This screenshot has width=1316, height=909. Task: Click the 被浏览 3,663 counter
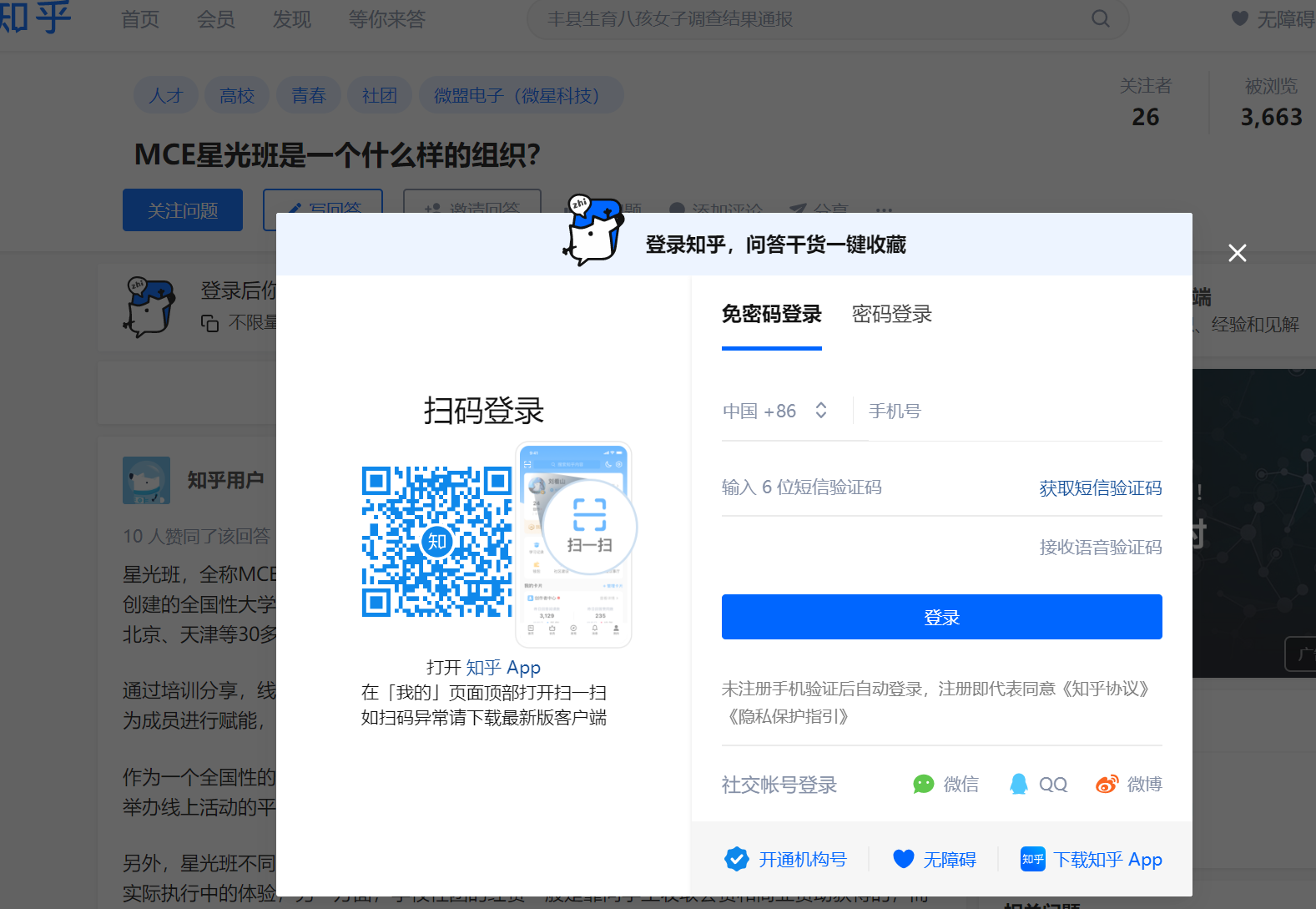coord(1271,102)
